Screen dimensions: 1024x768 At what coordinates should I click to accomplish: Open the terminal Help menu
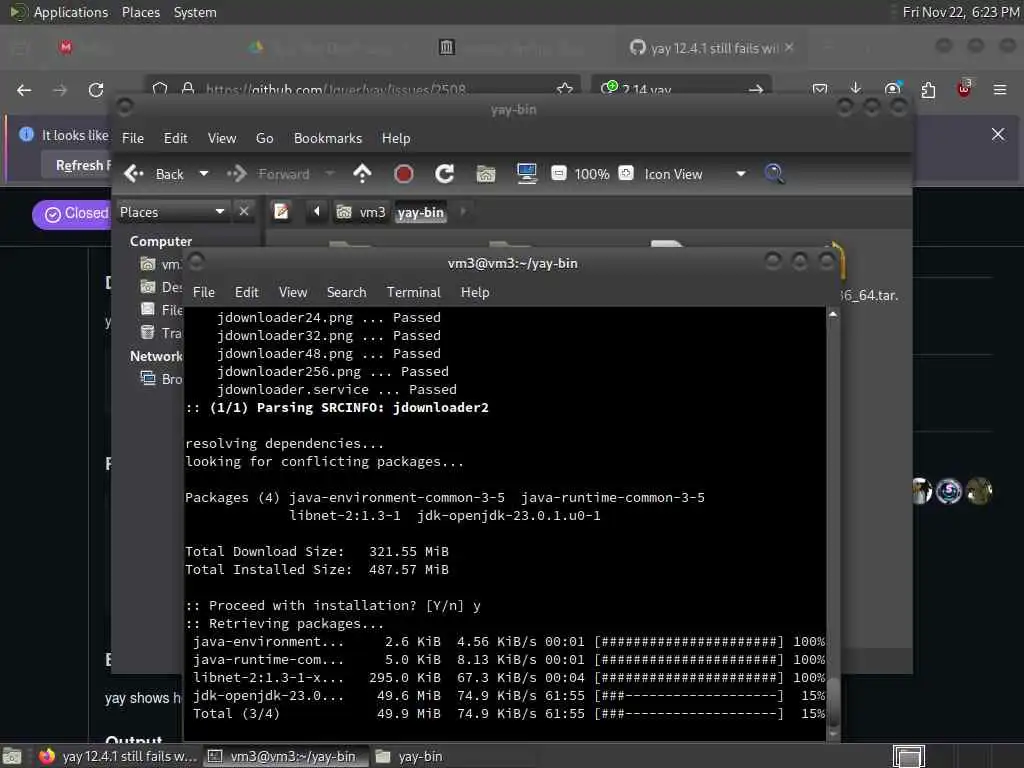point(475,292)
